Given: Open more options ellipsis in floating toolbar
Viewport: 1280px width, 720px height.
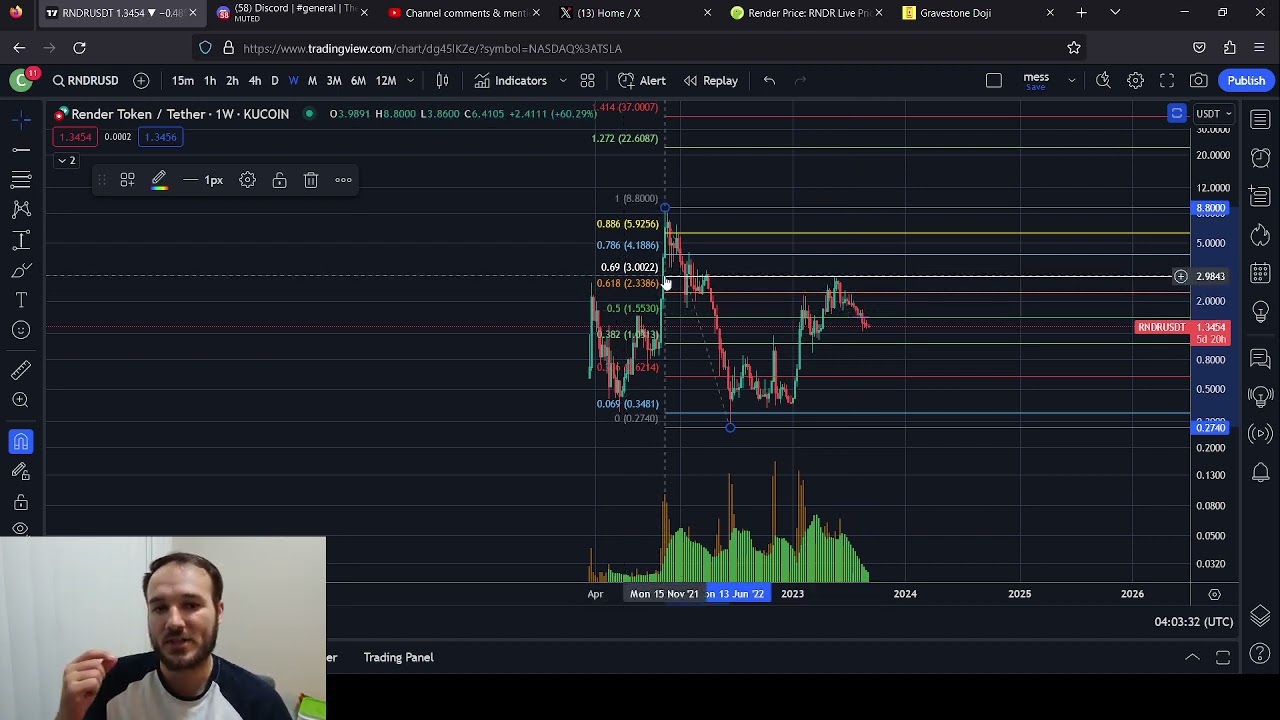Looking at the screenshot, I should (x=343, y=180).
